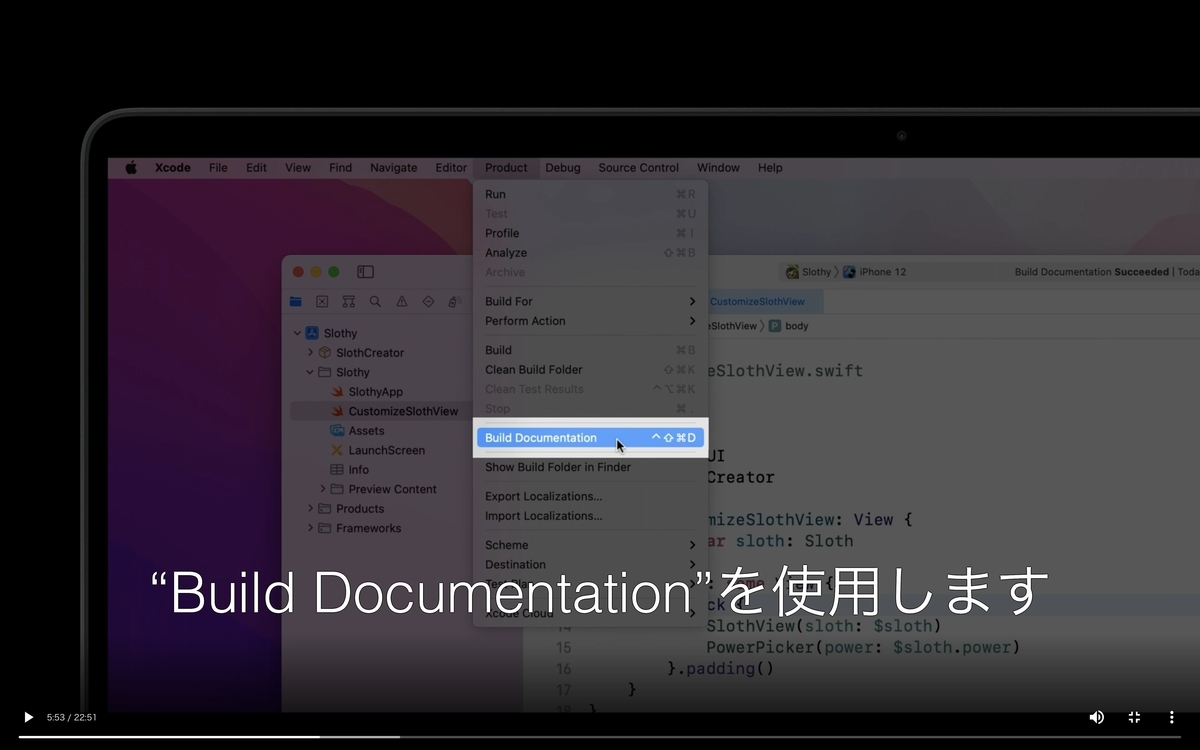This screenshot has height=750, width=1200.
Task: Choose Run from the Product menu
Action: click(590, 194)
